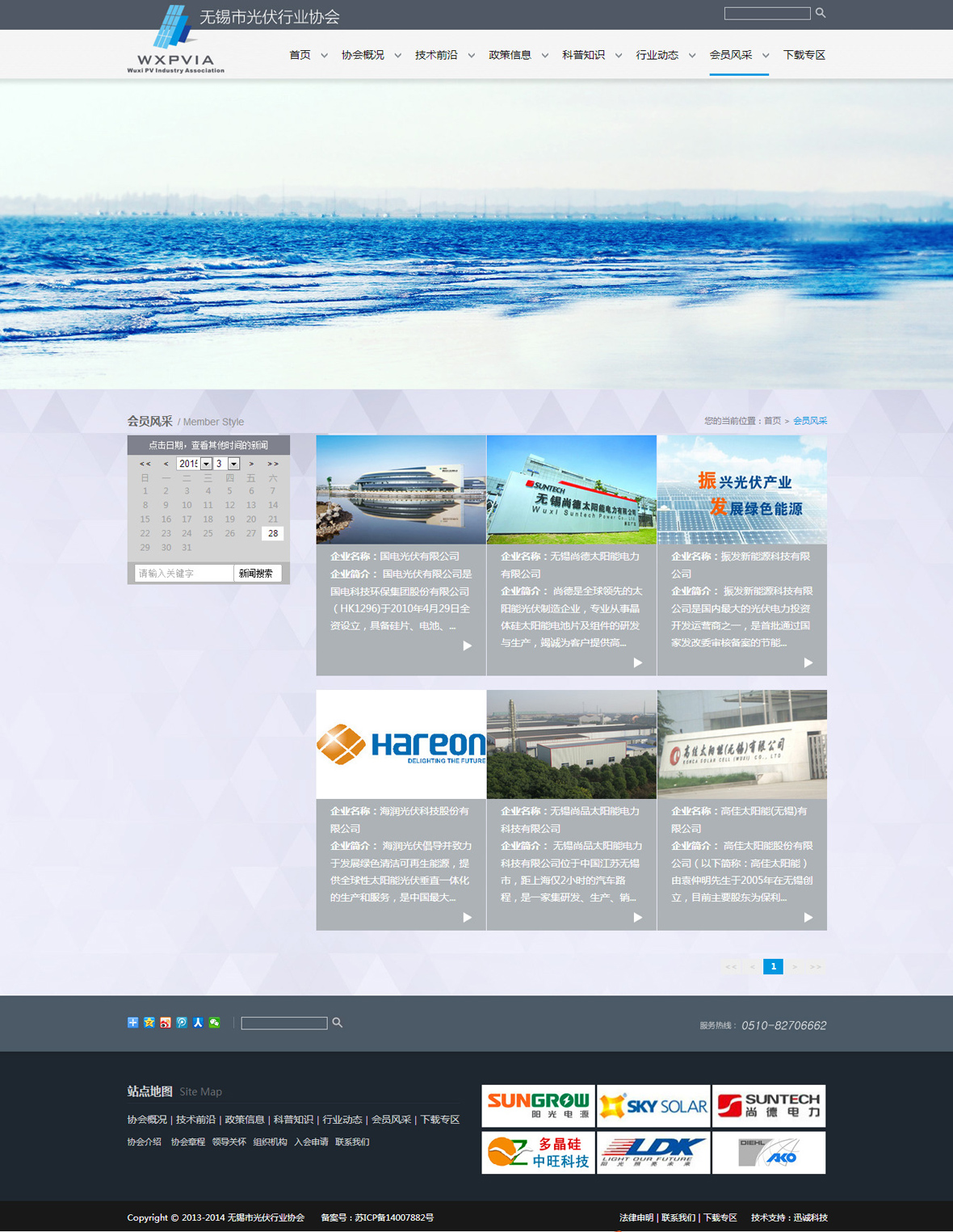Click the footer search magnifier icon

338,1023
